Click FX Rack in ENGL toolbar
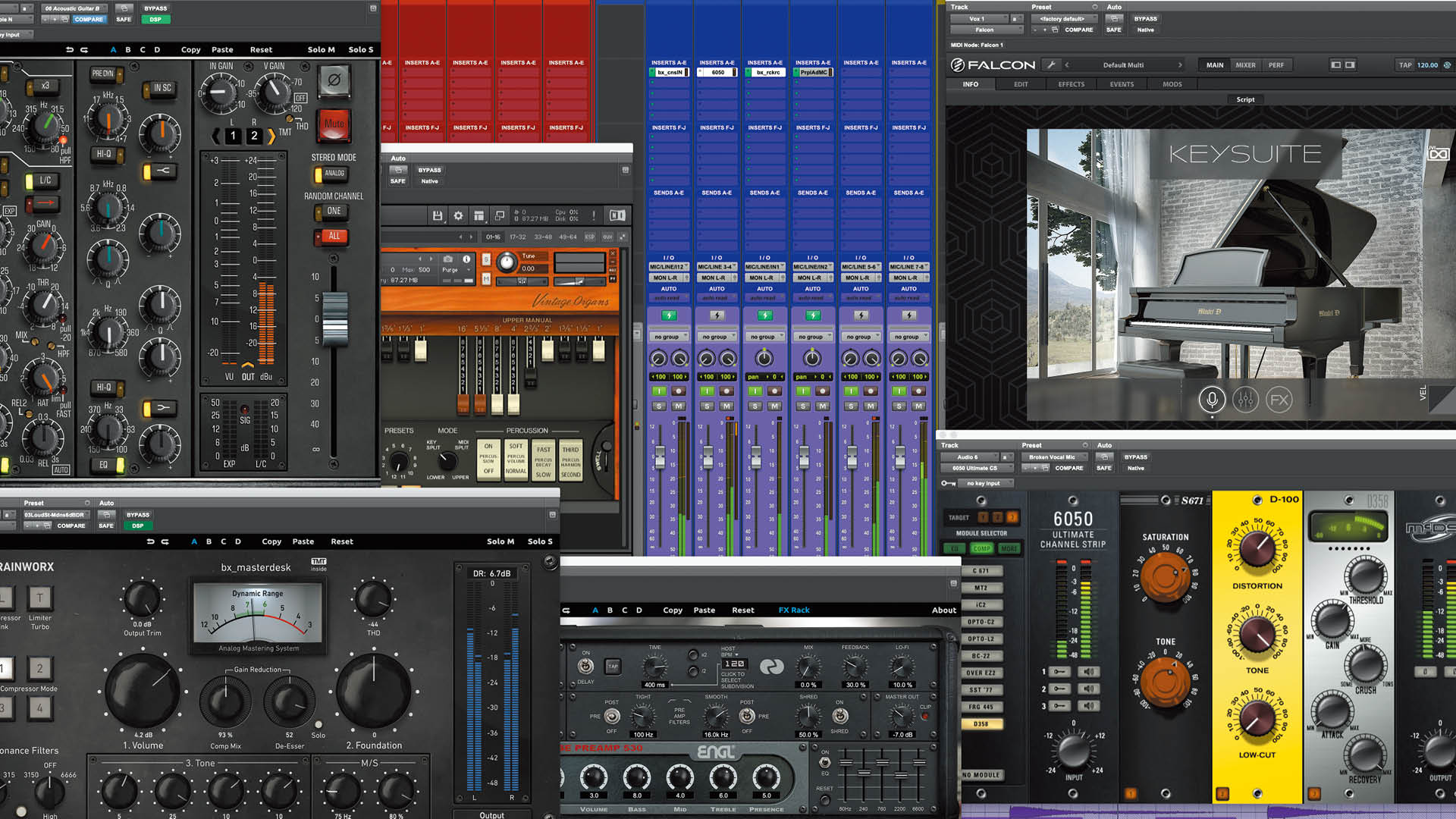Screen dimensions: 1456x819 [x=794, y=610]
